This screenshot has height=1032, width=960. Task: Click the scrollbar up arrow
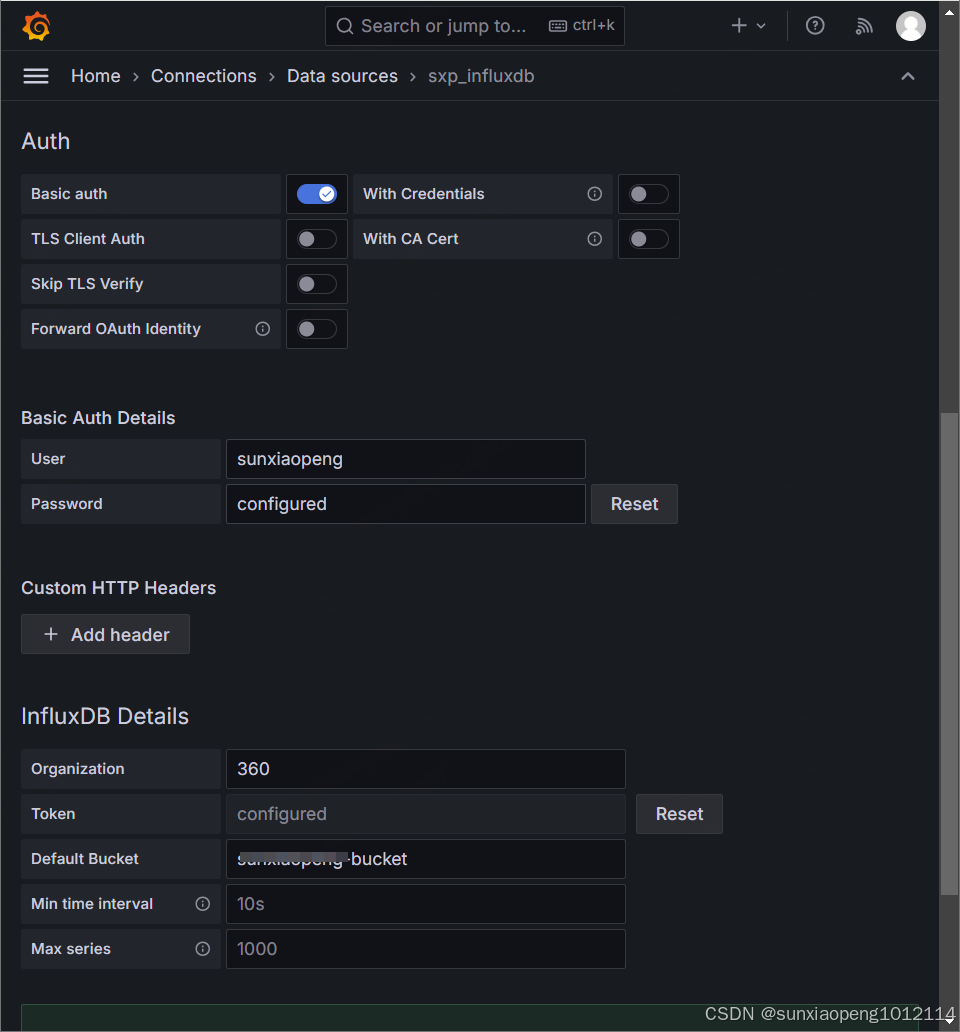949,11
